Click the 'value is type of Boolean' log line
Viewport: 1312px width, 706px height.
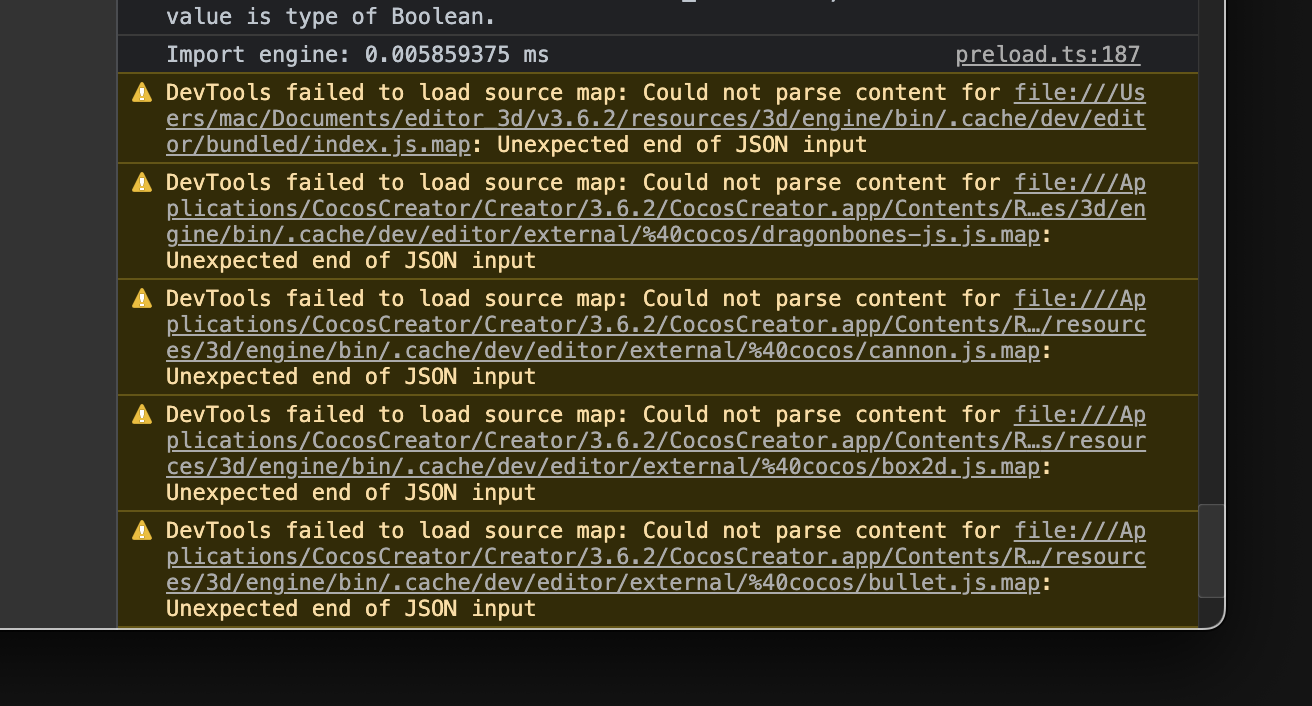(330, 17)
